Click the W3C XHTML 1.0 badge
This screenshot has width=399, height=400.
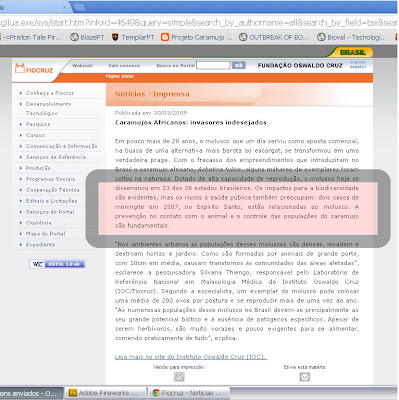57,264
